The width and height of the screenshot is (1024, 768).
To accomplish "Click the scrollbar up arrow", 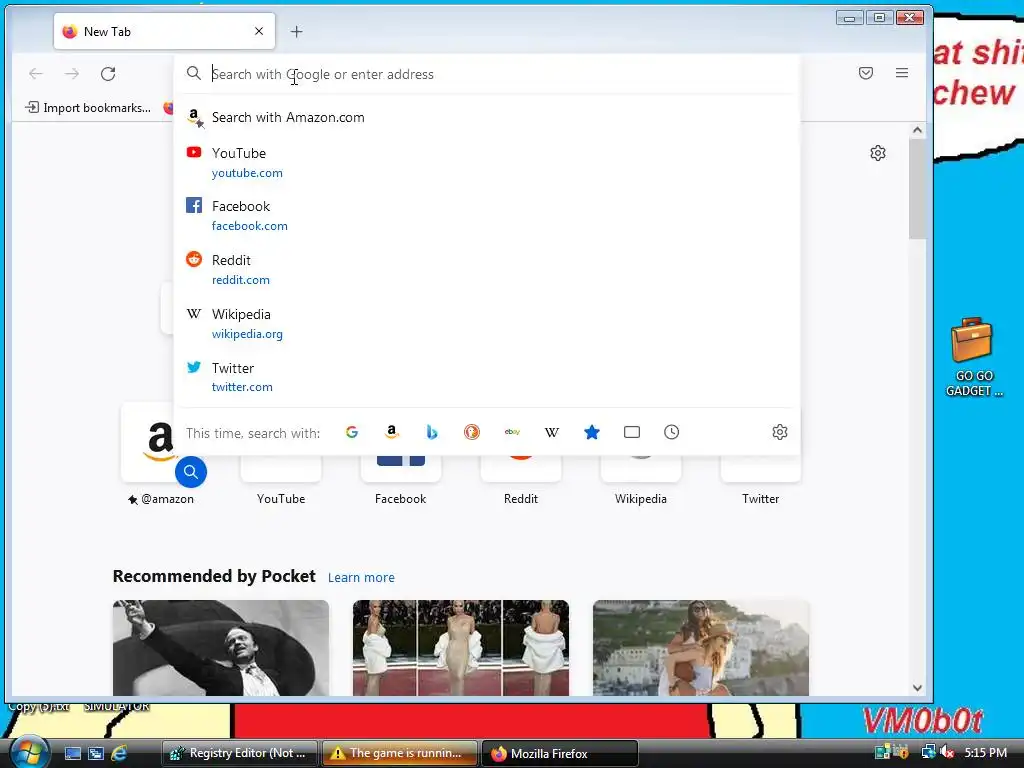I will pos(917,130).
